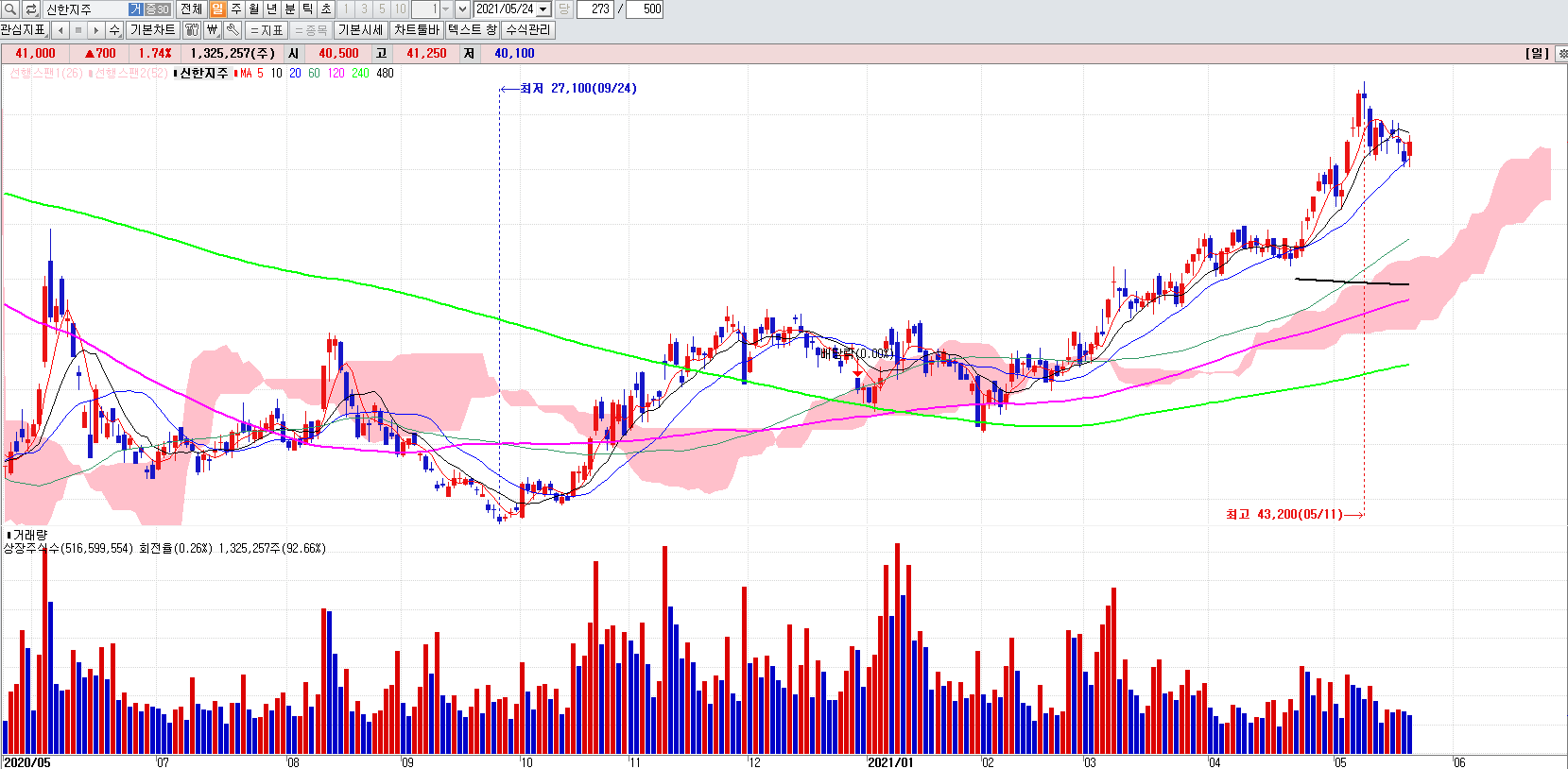Click the low price 40,100
Viewport: 1568px width, 769px height.
[514, 53]
